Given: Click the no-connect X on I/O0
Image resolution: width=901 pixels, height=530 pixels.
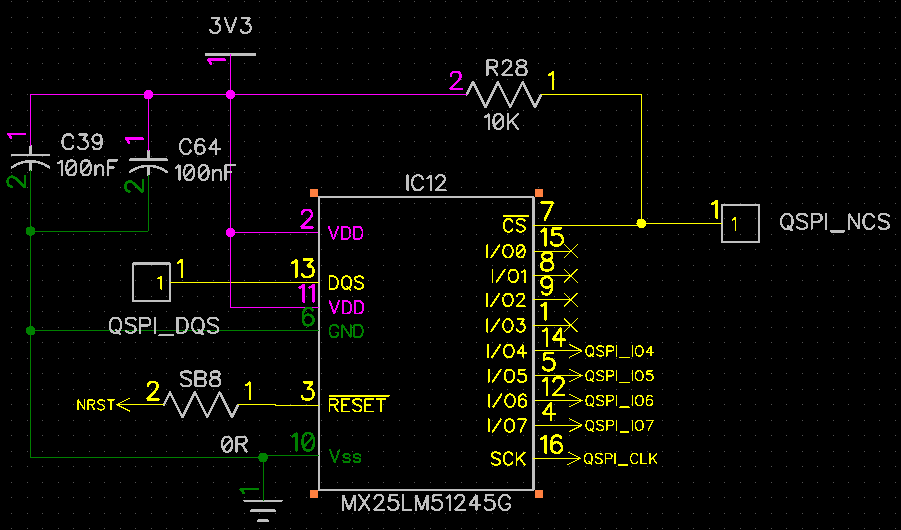Looking at the screenshot, I should [571, 251].
